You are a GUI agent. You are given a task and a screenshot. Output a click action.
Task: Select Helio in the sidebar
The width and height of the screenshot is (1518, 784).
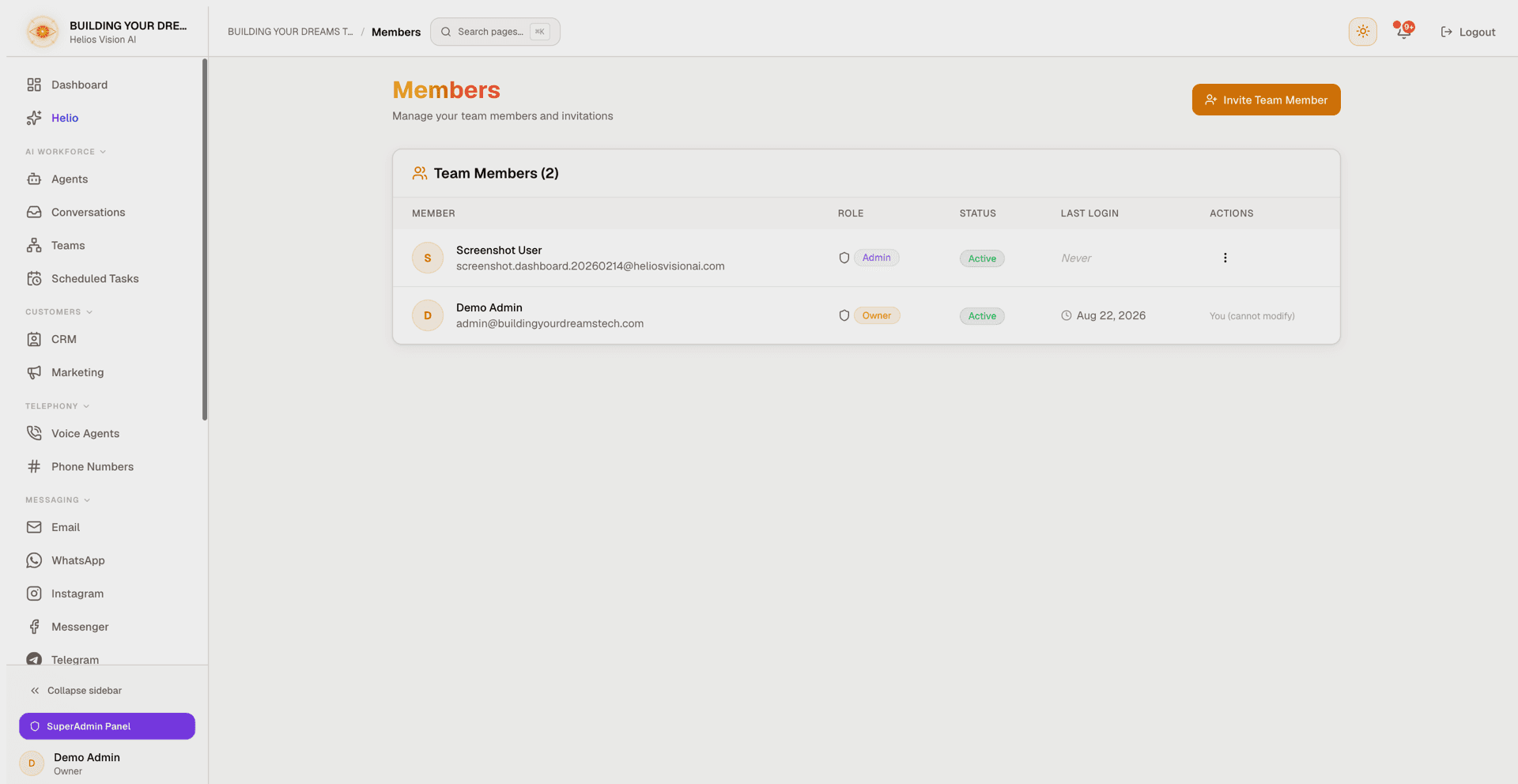pyautogui.click(x=107, y=118)
